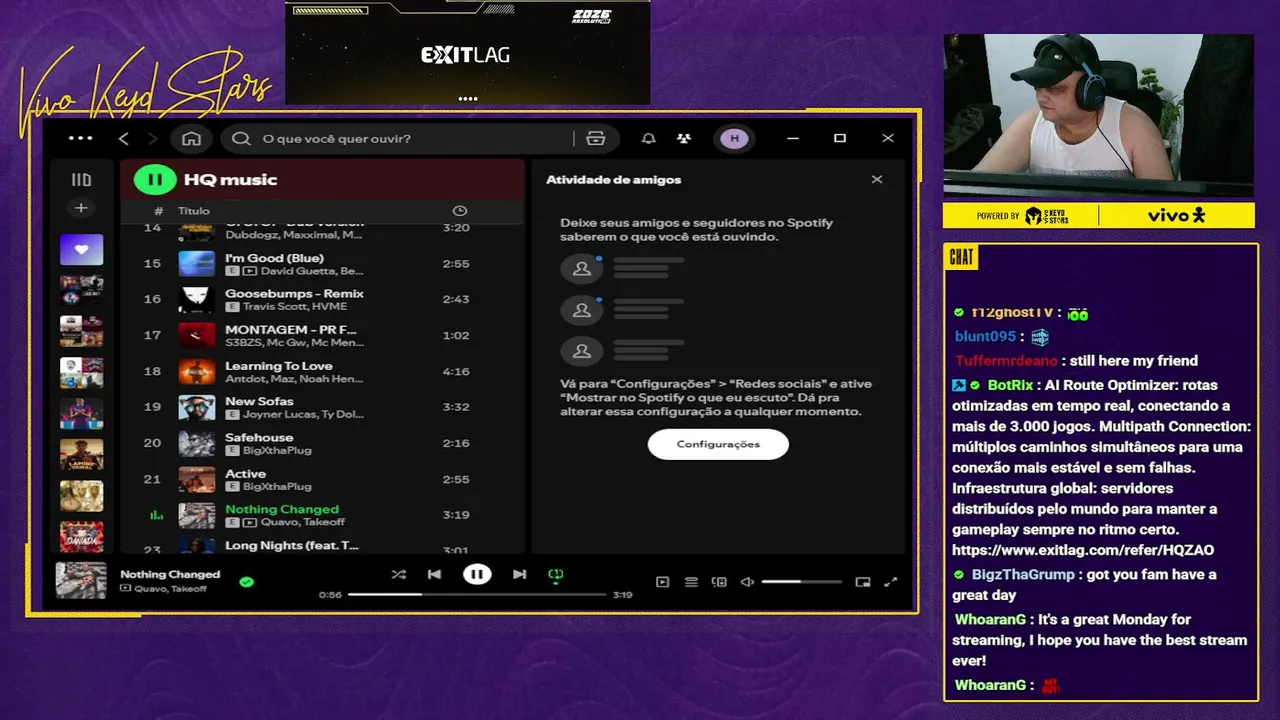Pause playback in bottom player bar

(477, 575)
